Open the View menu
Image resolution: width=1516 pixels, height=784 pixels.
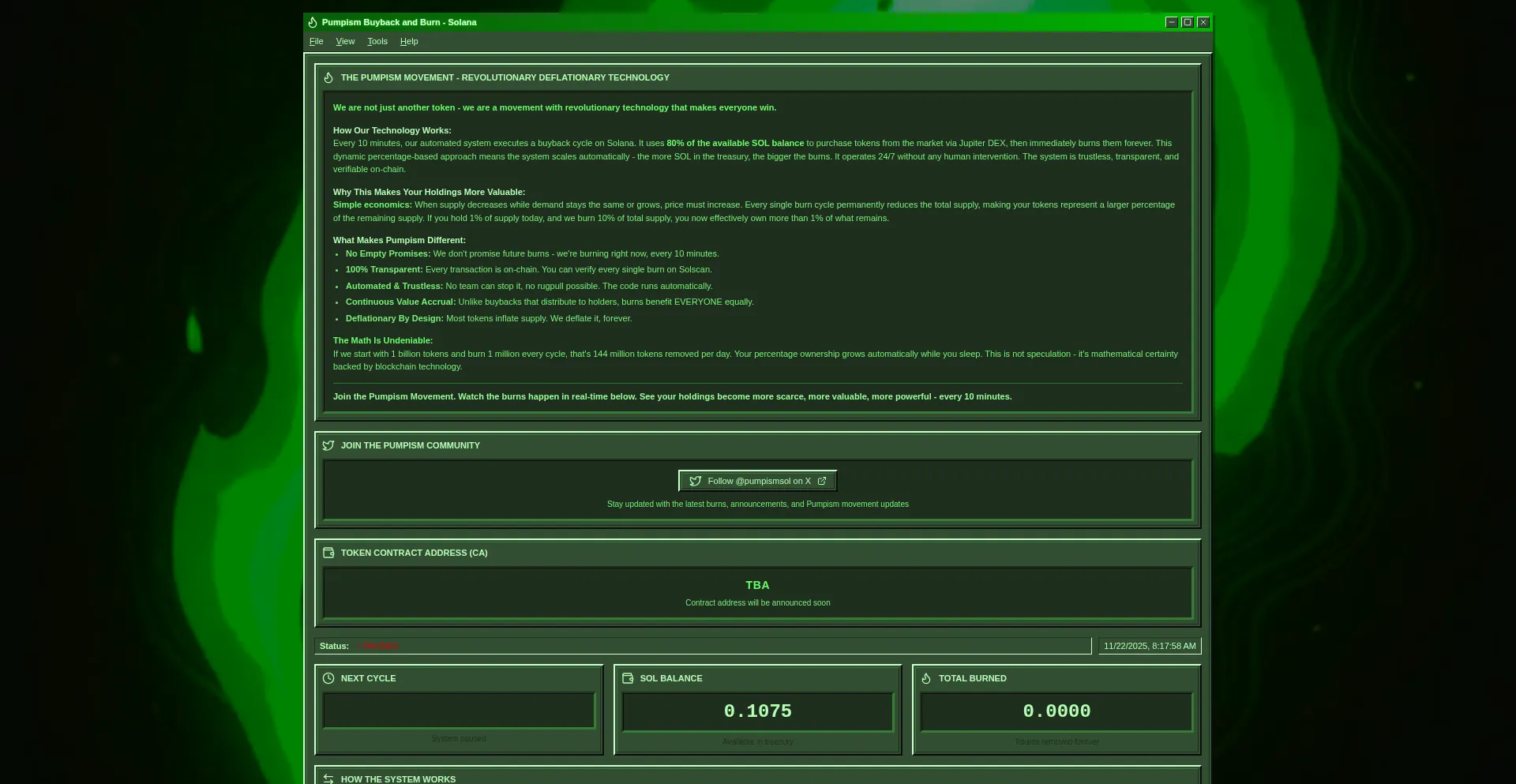(x=345, y=41)
